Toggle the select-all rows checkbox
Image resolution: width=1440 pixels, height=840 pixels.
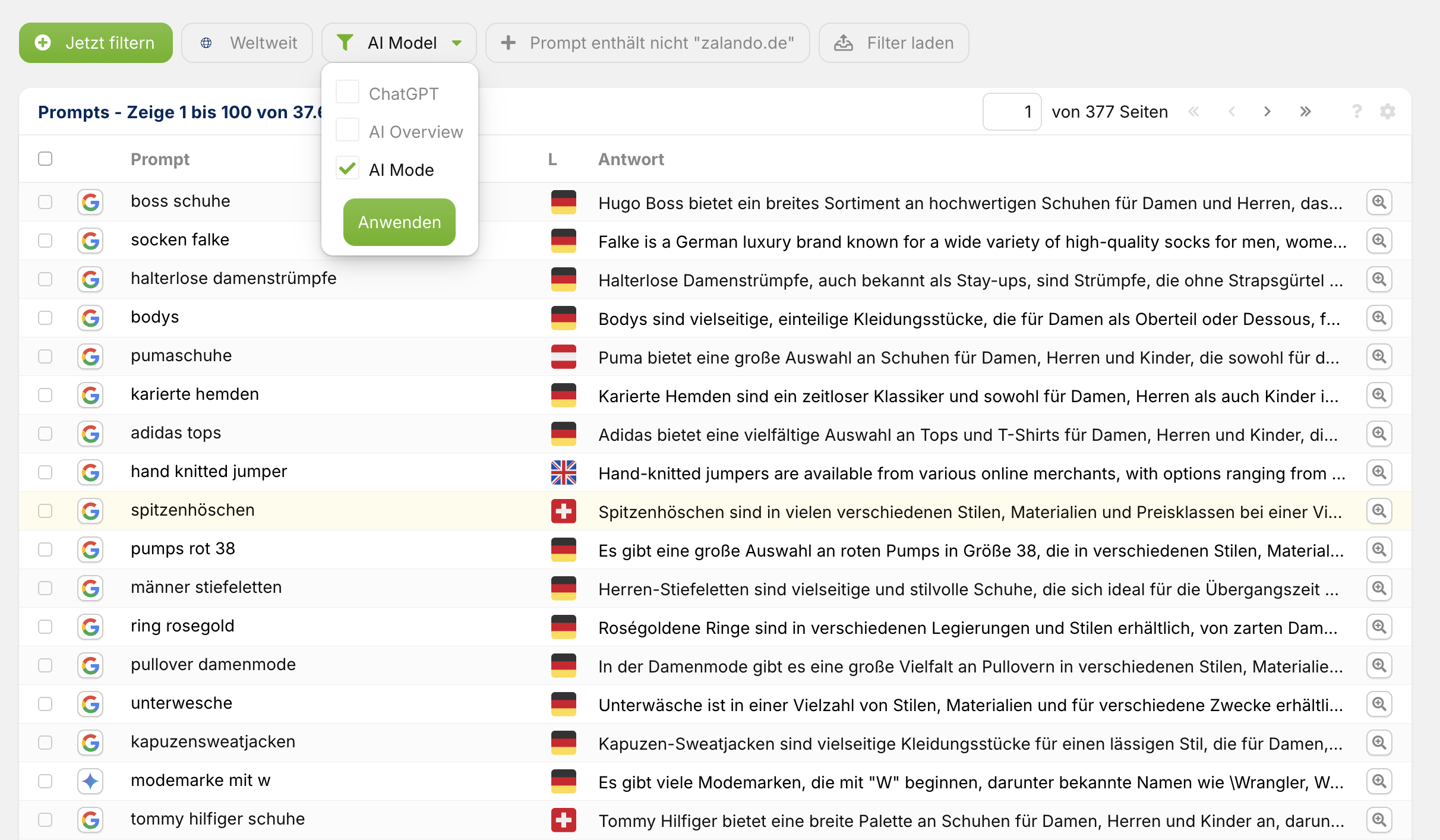[45, 159]
